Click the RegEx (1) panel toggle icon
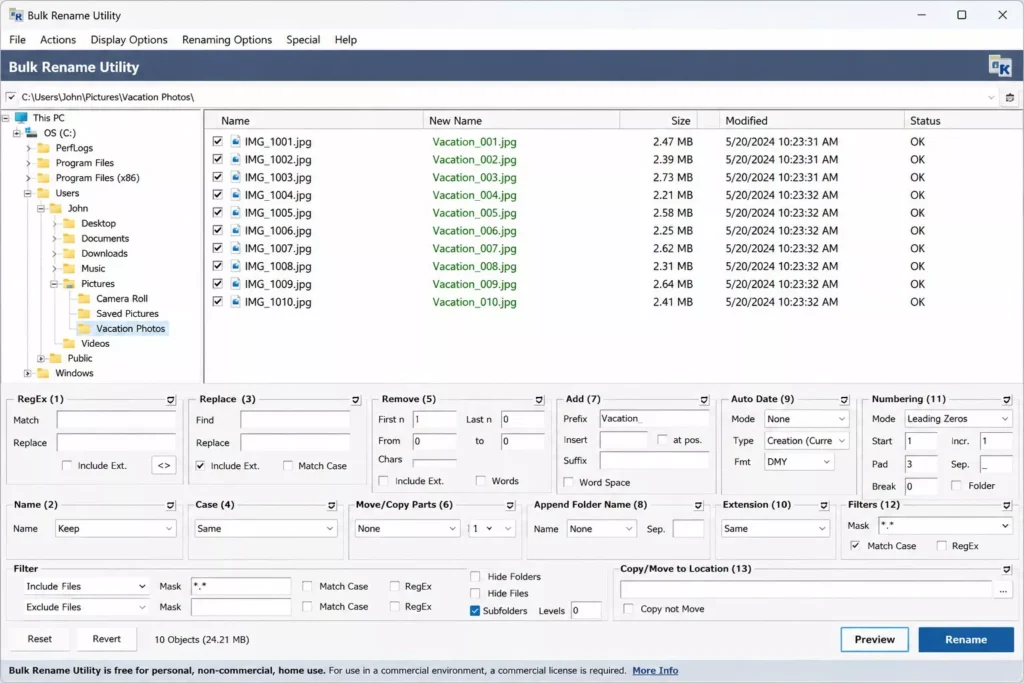Screen dimensions: 1024x683 (170, 400)
